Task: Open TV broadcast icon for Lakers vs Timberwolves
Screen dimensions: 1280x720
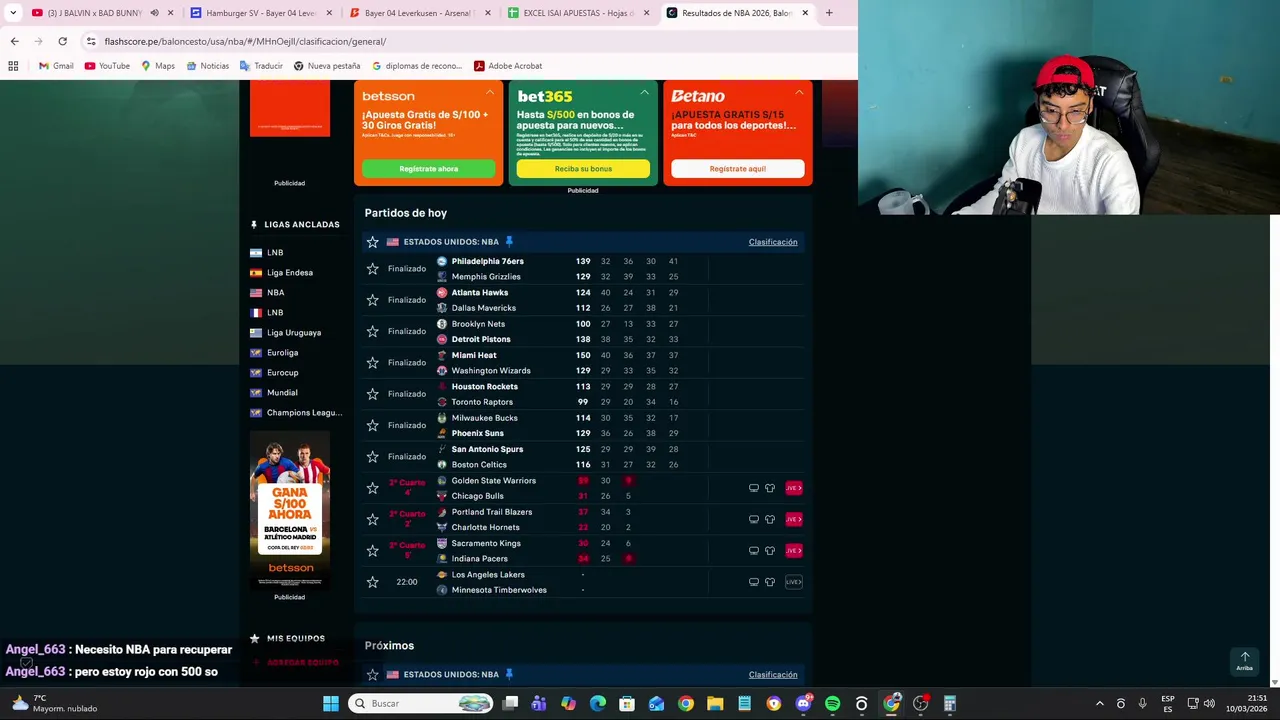Action: (x=754, y=582)
